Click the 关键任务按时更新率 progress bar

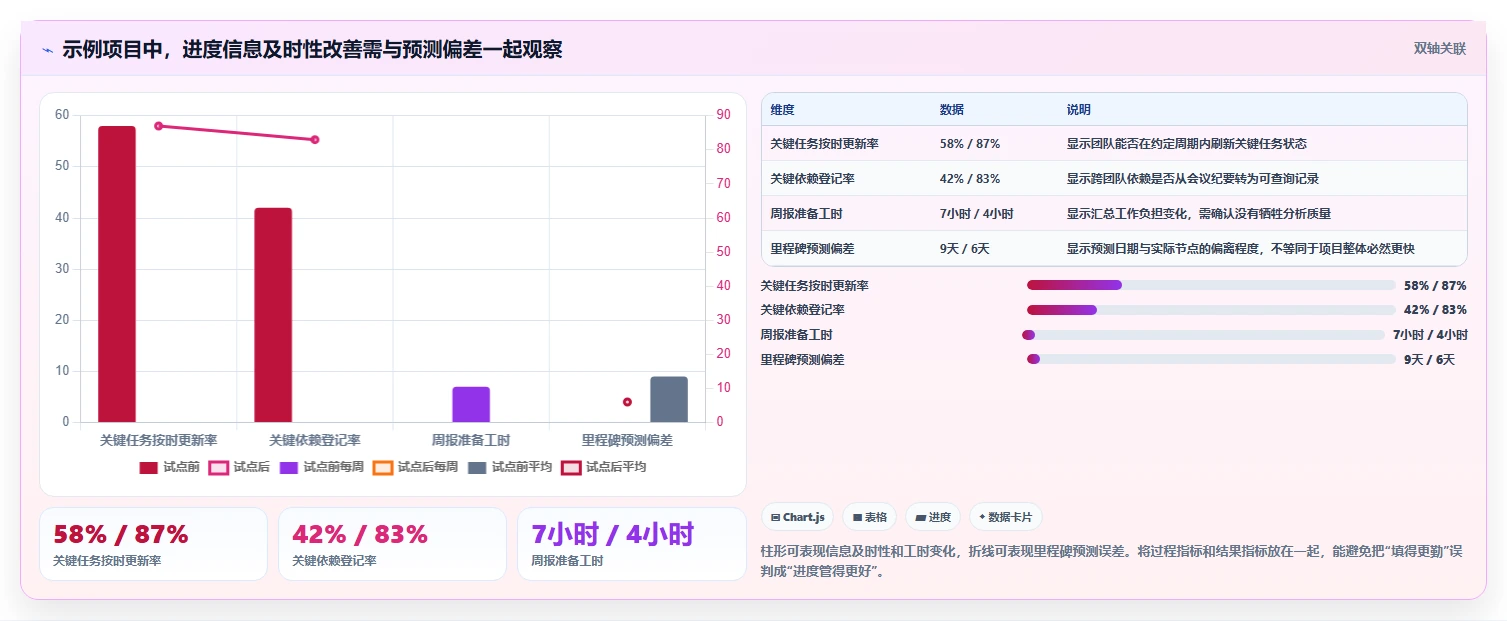click(x=1211, y=285)
